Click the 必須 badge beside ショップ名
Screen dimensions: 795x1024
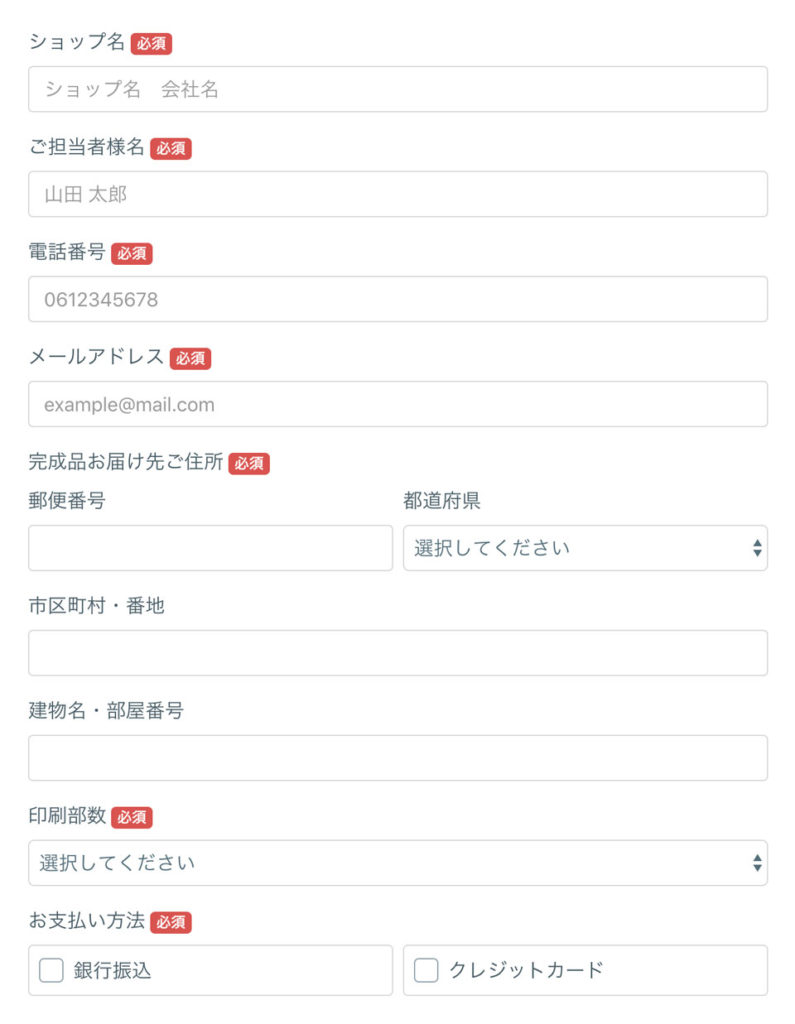click(151, 44)
